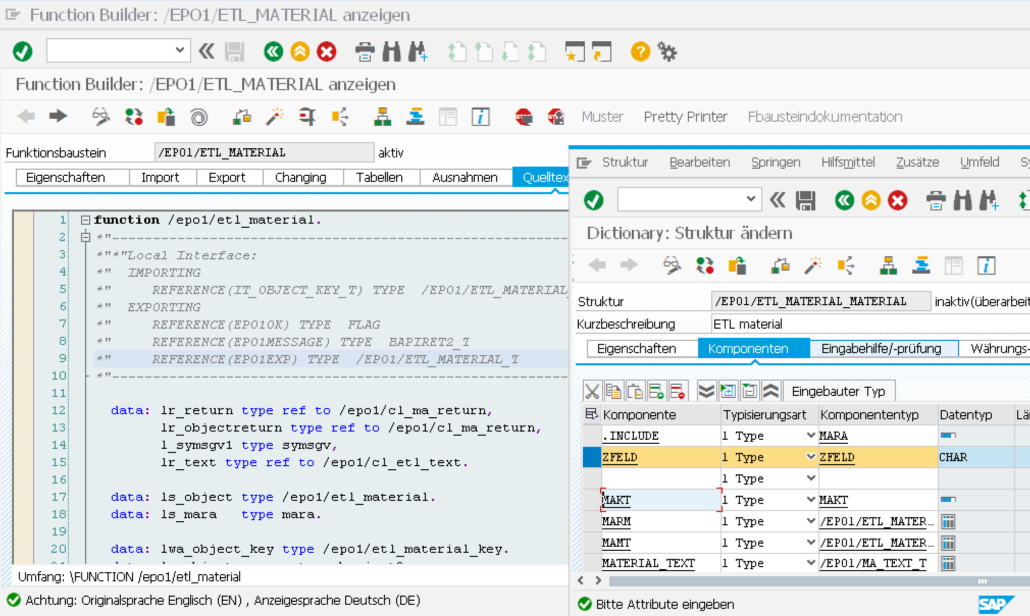Click Information 'i' icon in Dictionary window

click(986, 265)
